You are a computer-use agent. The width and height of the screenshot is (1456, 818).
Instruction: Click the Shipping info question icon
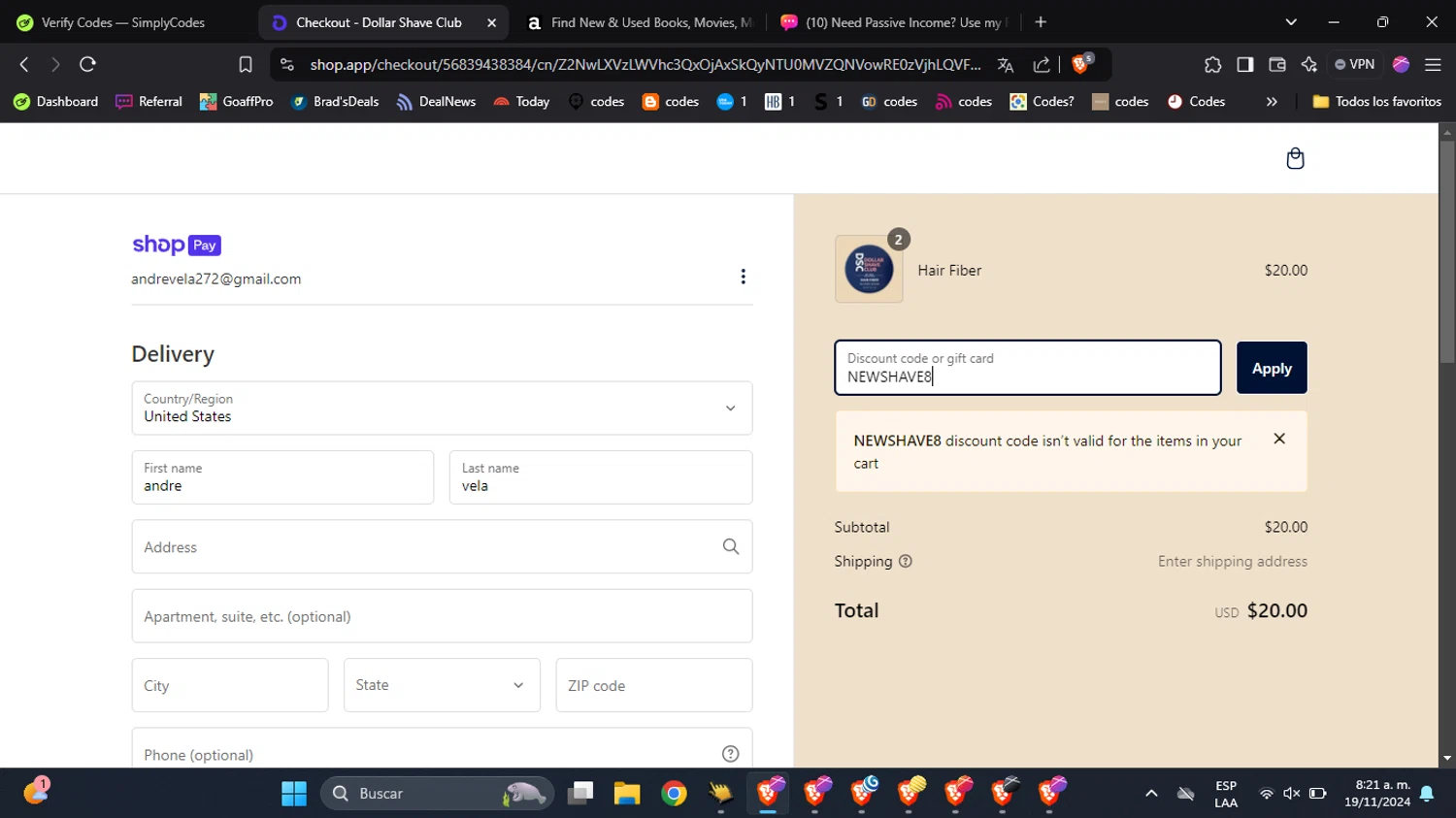point(906,561)
